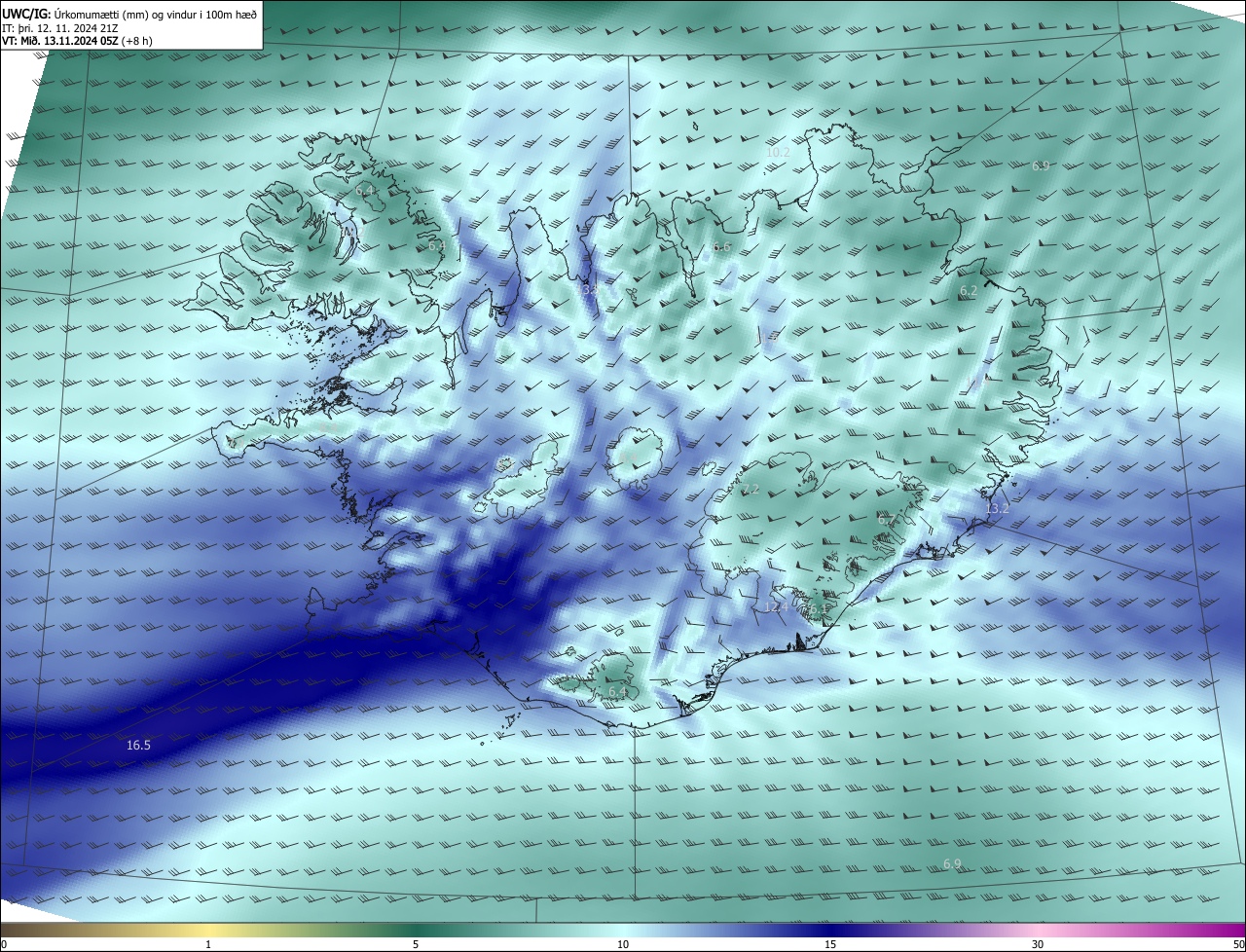Click the legend tick label "15"
Image resolution: width=1246 pixels, height=952 pixels.
tap(830, 944)
